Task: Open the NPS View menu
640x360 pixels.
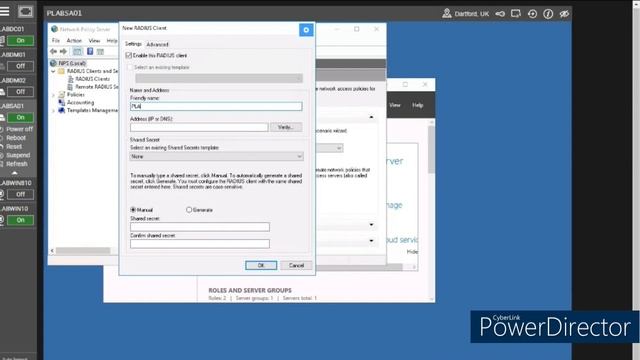Action: click(94, 41)
